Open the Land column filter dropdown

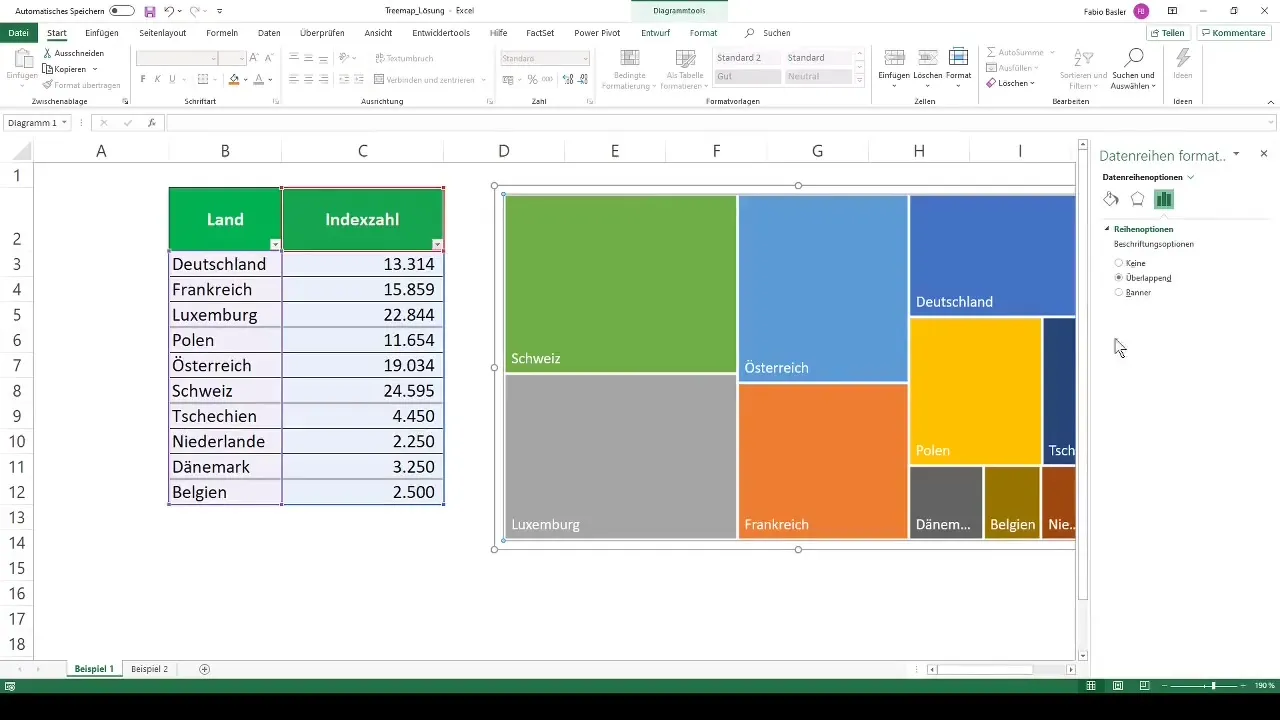275,244
